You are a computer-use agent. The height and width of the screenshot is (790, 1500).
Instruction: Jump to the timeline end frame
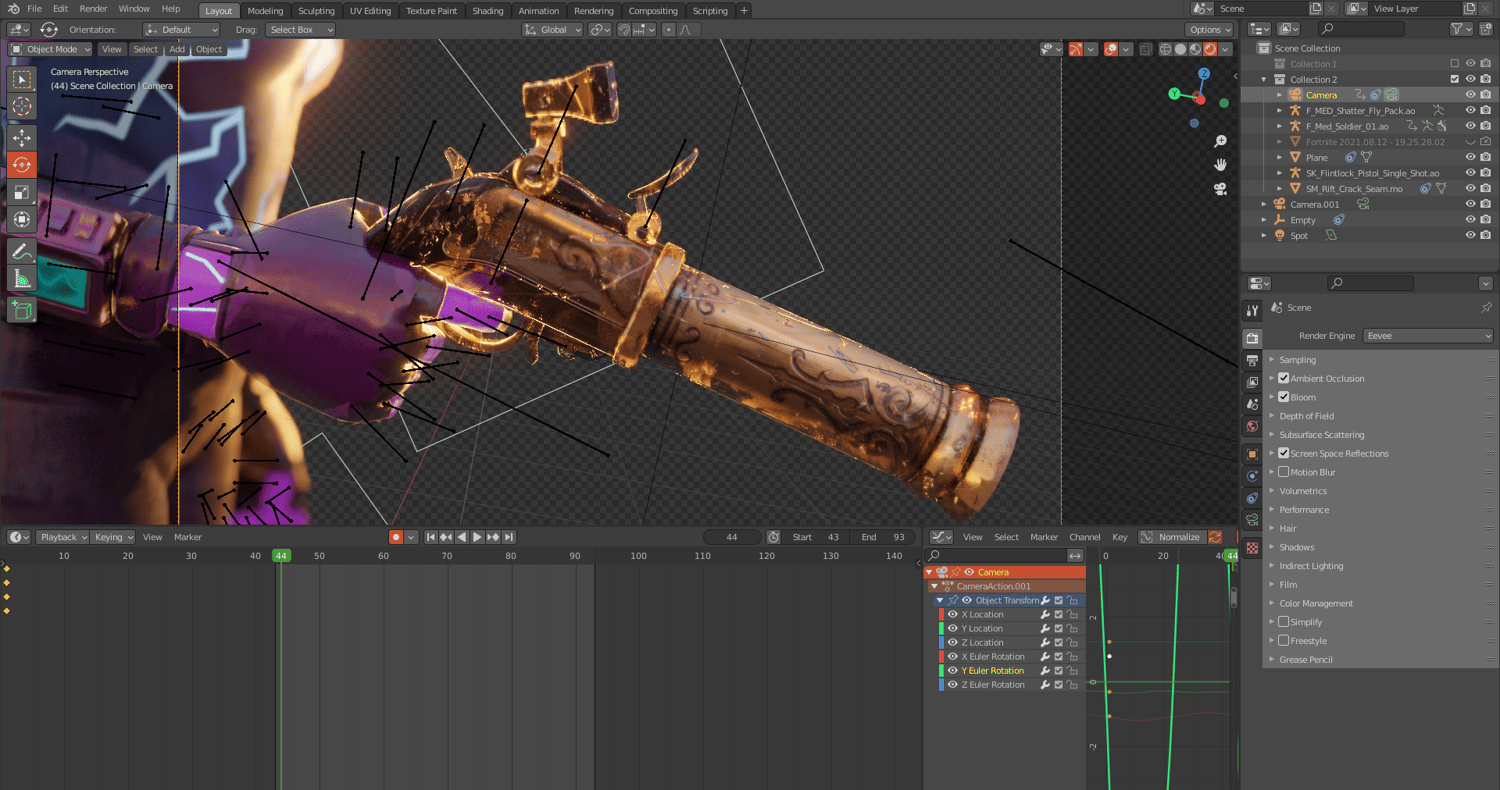pos(509,537)
